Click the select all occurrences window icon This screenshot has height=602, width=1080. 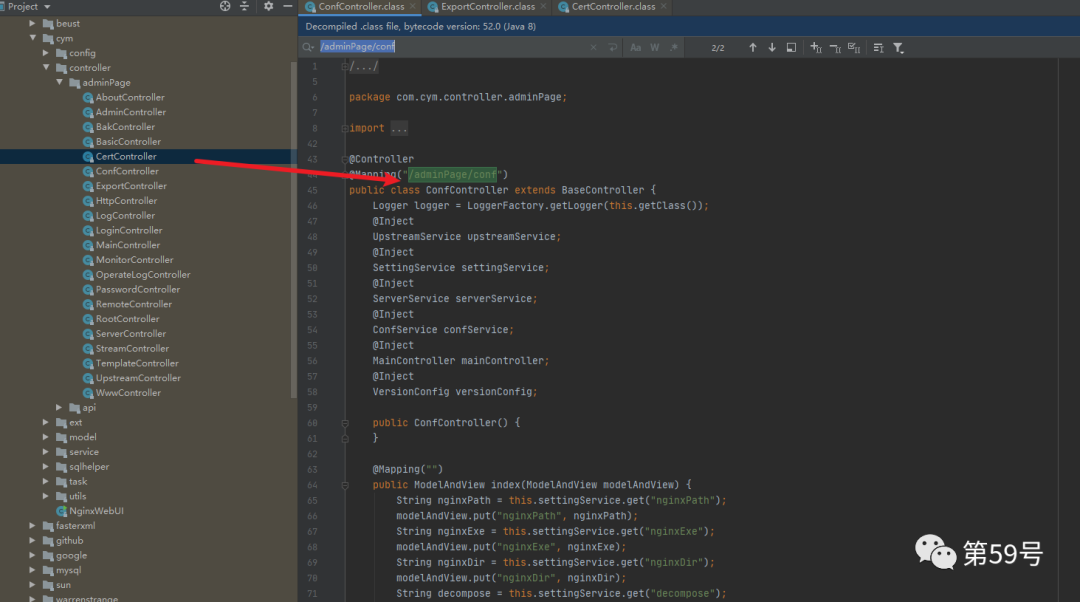point(791,48)
